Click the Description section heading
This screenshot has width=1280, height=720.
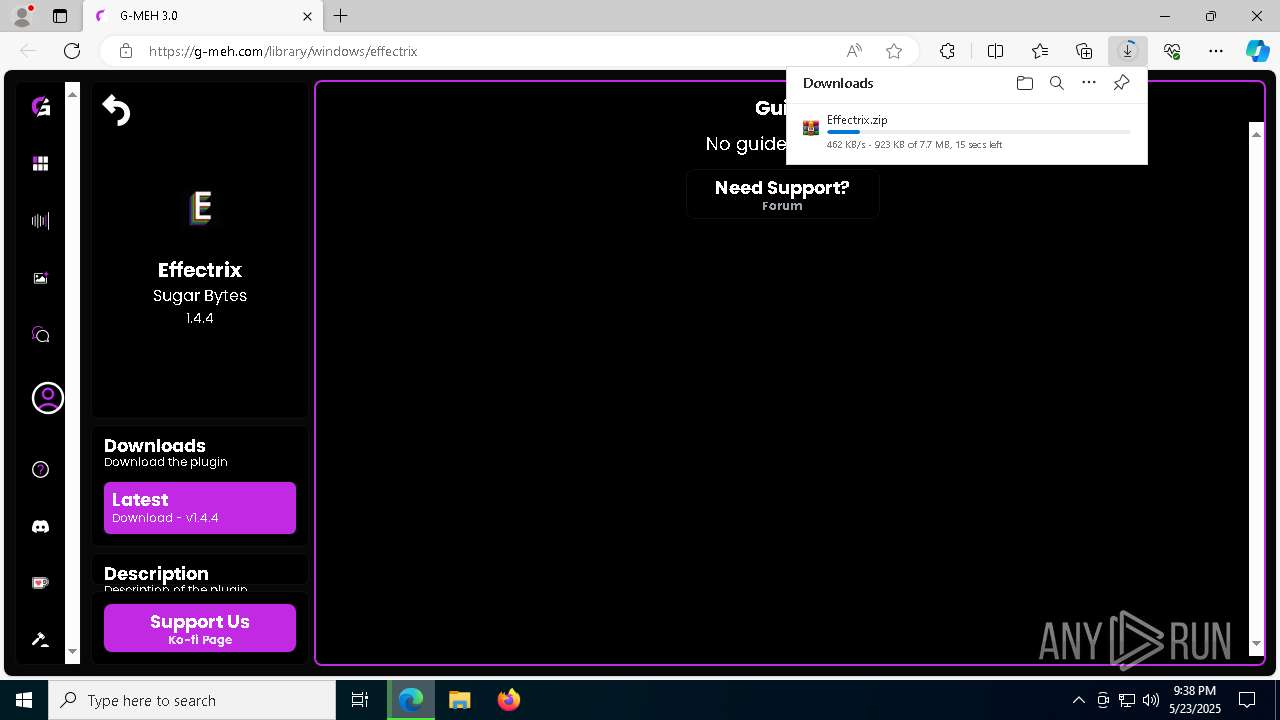[156, 573]
